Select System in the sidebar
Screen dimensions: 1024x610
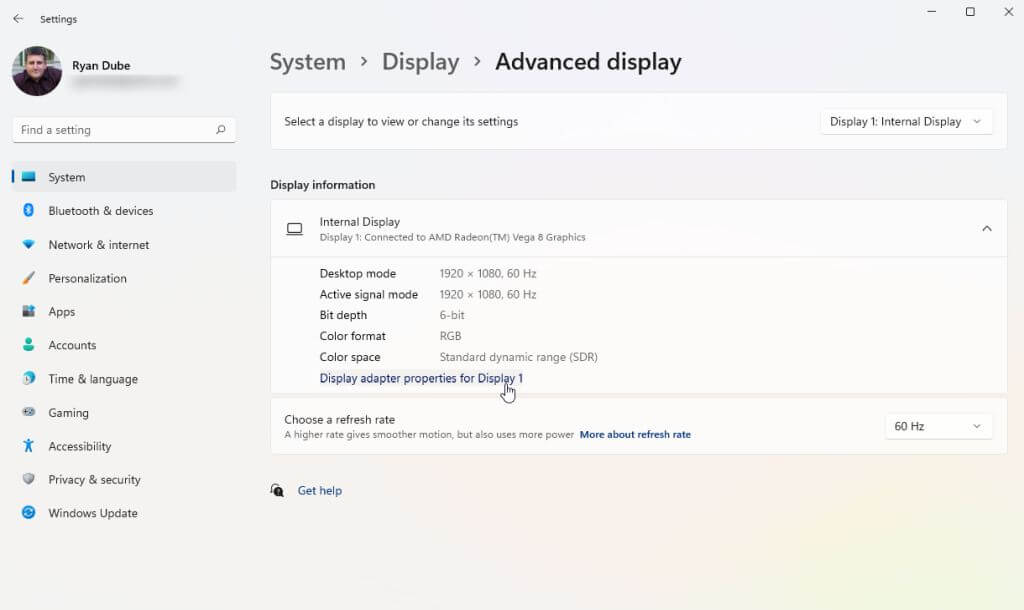click(x=67, y=177)
